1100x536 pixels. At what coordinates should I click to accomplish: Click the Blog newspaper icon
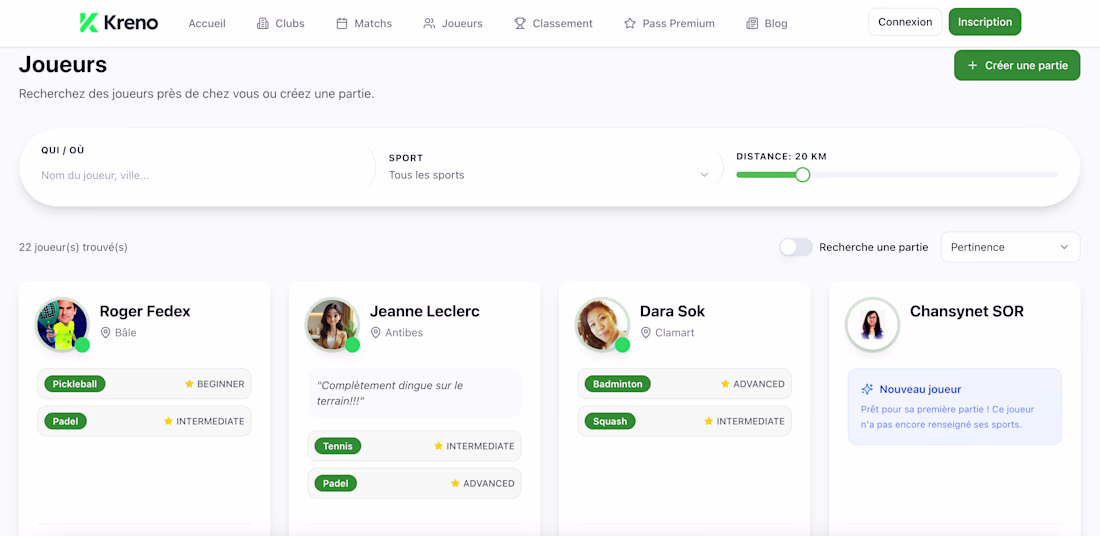coord(752,23)
